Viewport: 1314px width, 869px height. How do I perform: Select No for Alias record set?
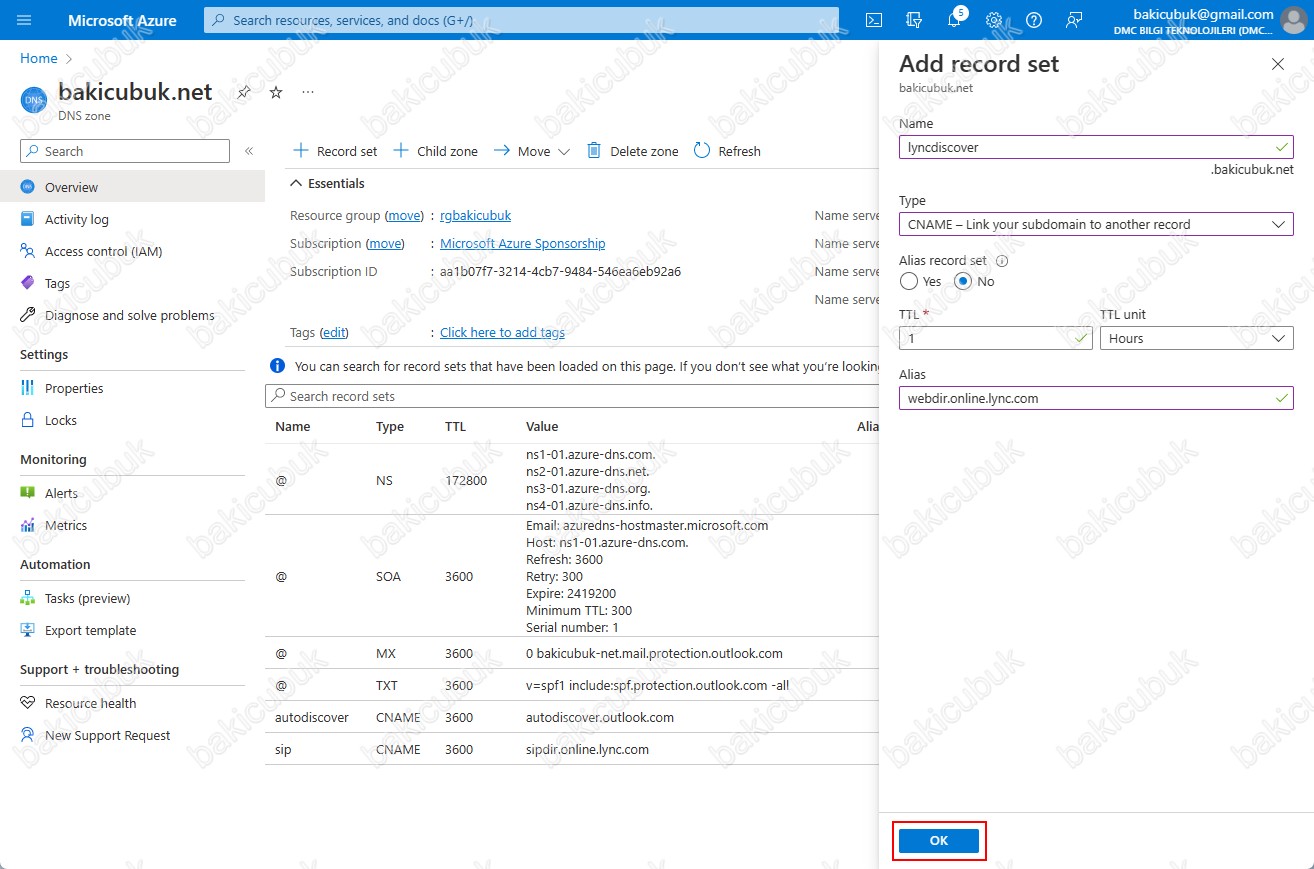pyautogui.click(x=963, y=282)
